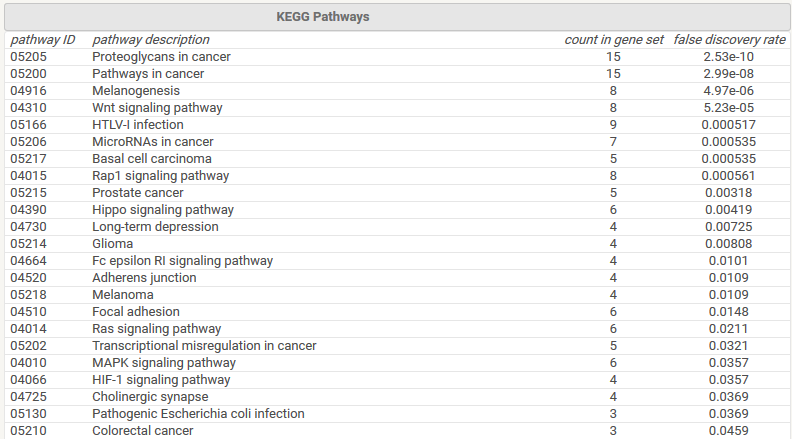This screenshot has height=439, width=792.
Task: Open the Hippo signaling pathway entry
Action: (163, 210)
